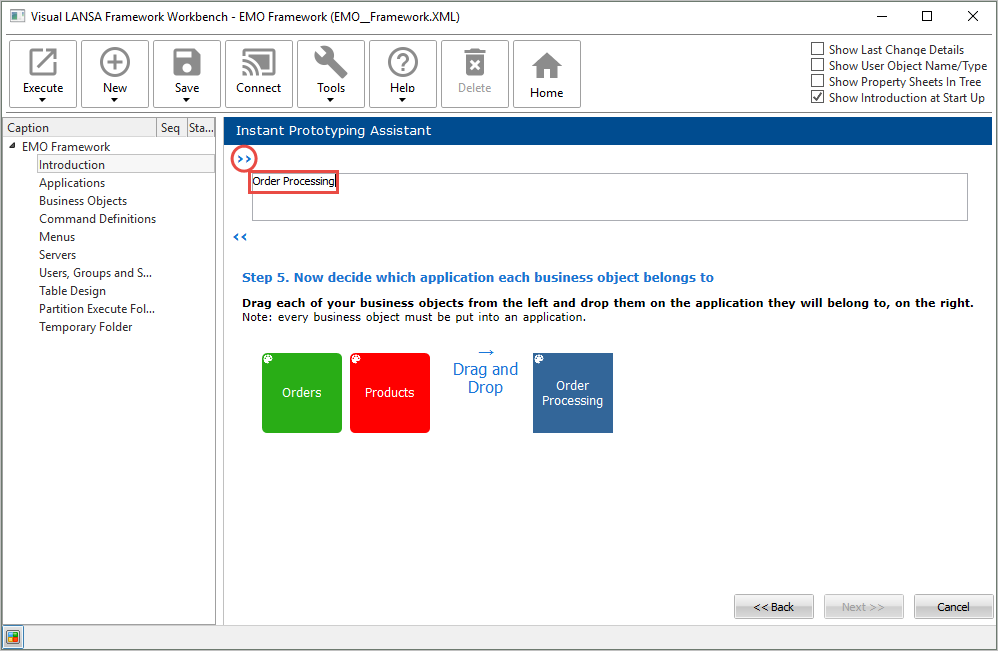Click the New plus icon
The image size is (998, 651).
tap(115, 62)
